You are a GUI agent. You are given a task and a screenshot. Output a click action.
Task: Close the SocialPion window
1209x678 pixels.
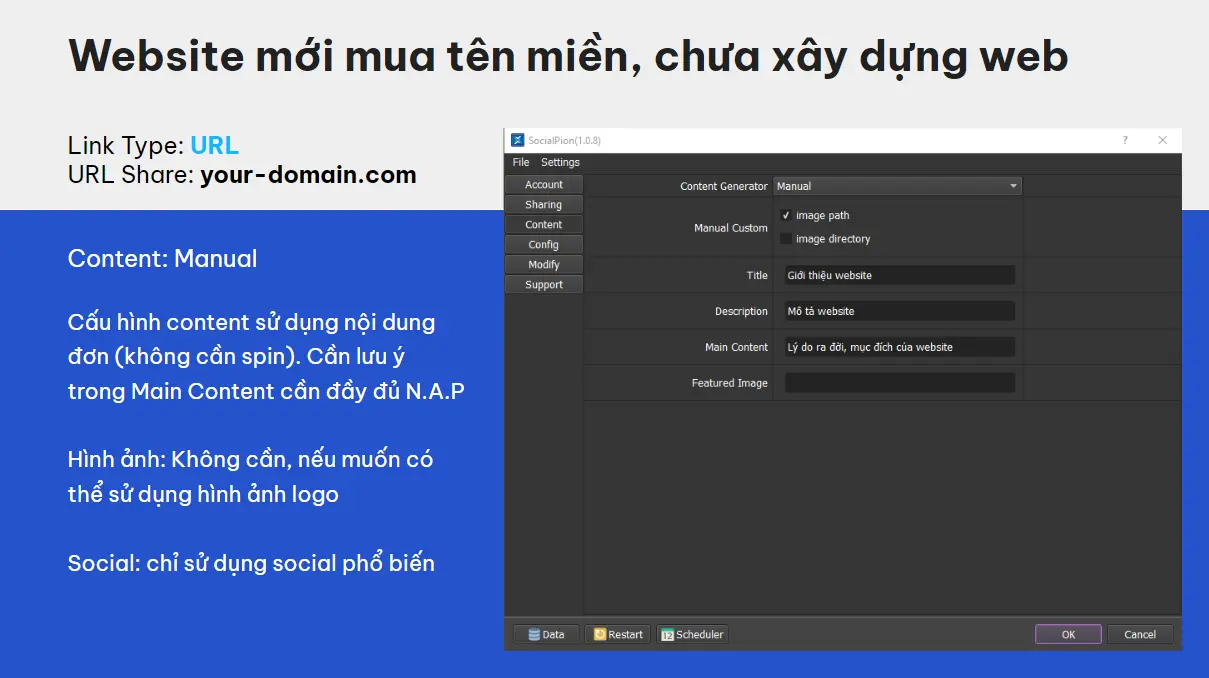click(1162, 140)
